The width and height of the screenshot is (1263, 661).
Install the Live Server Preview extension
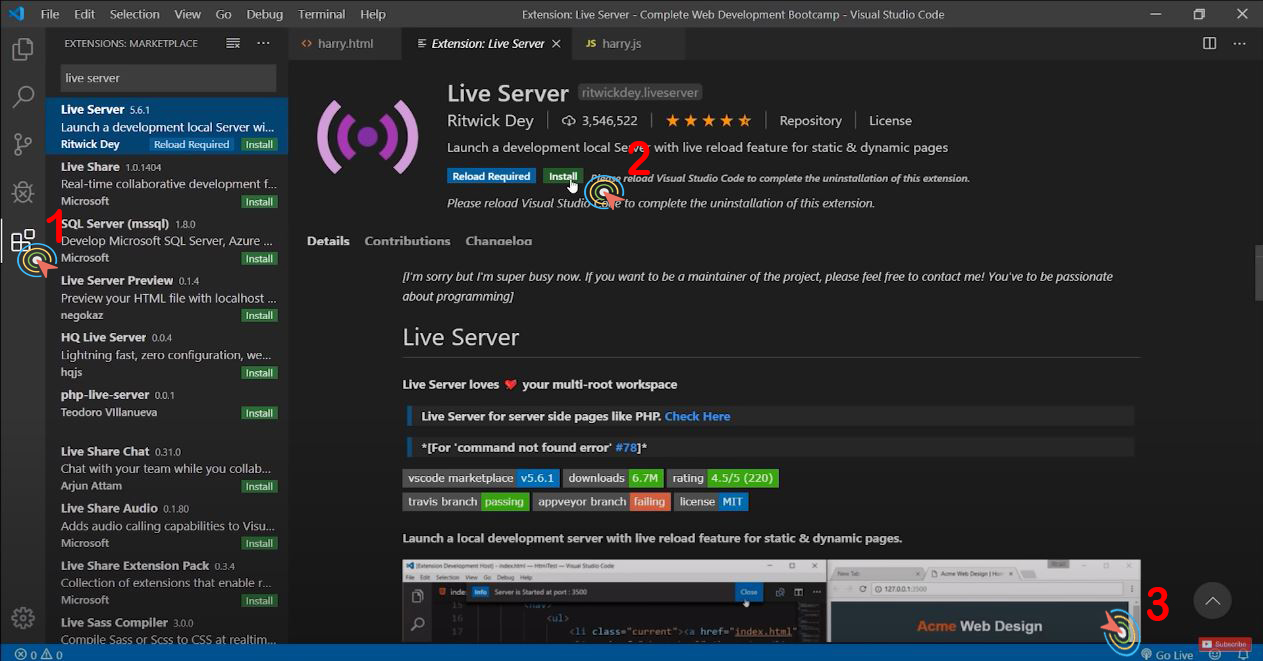coord(259,316)
